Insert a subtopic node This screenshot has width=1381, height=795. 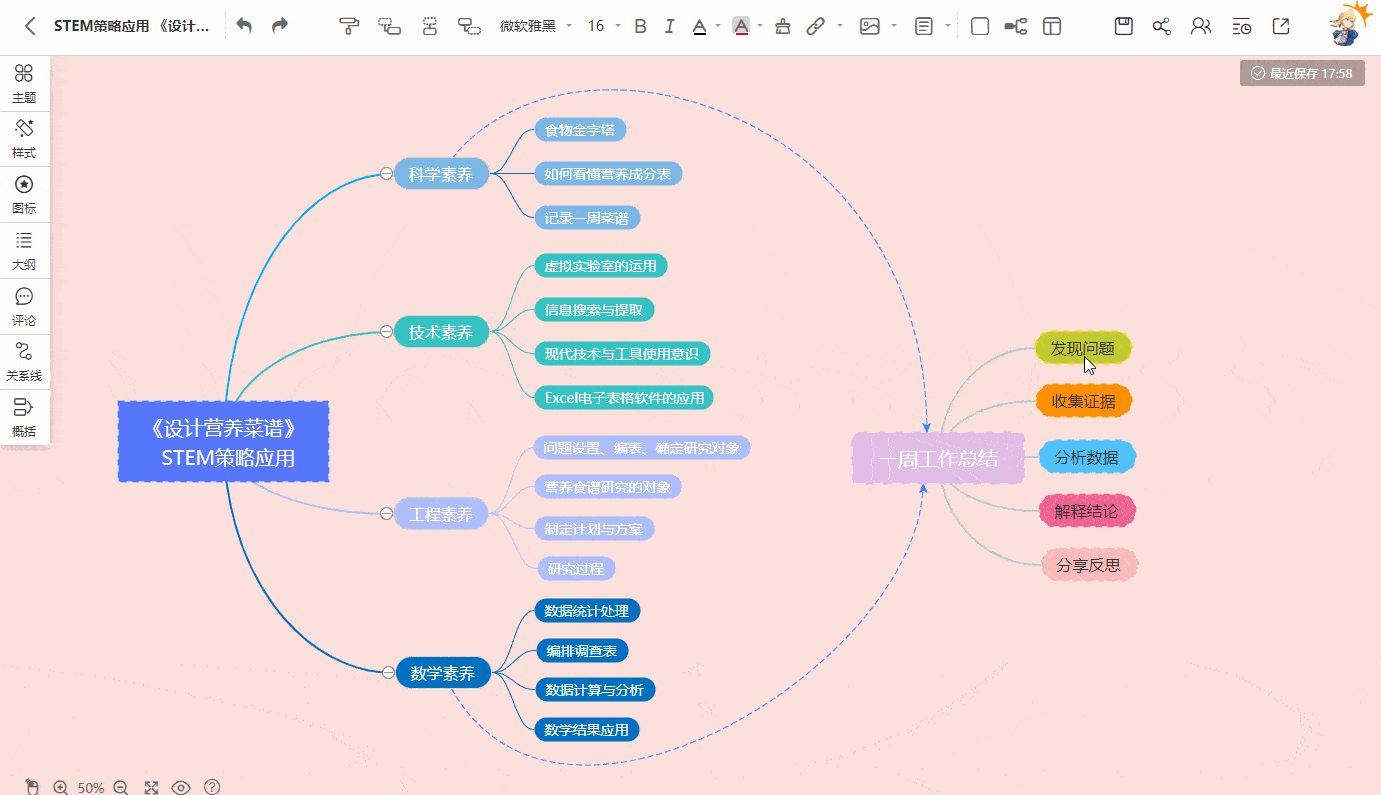pos(390,26)
